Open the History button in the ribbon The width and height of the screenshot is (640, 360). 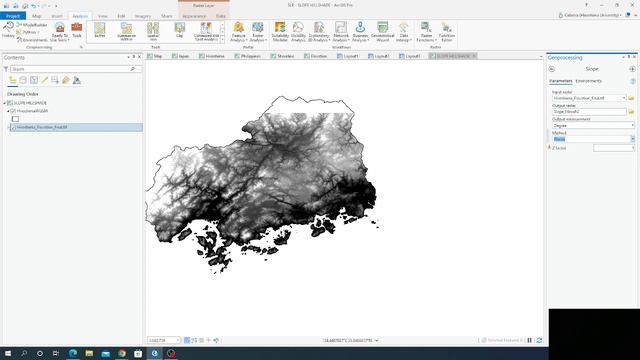coord(8,31)
